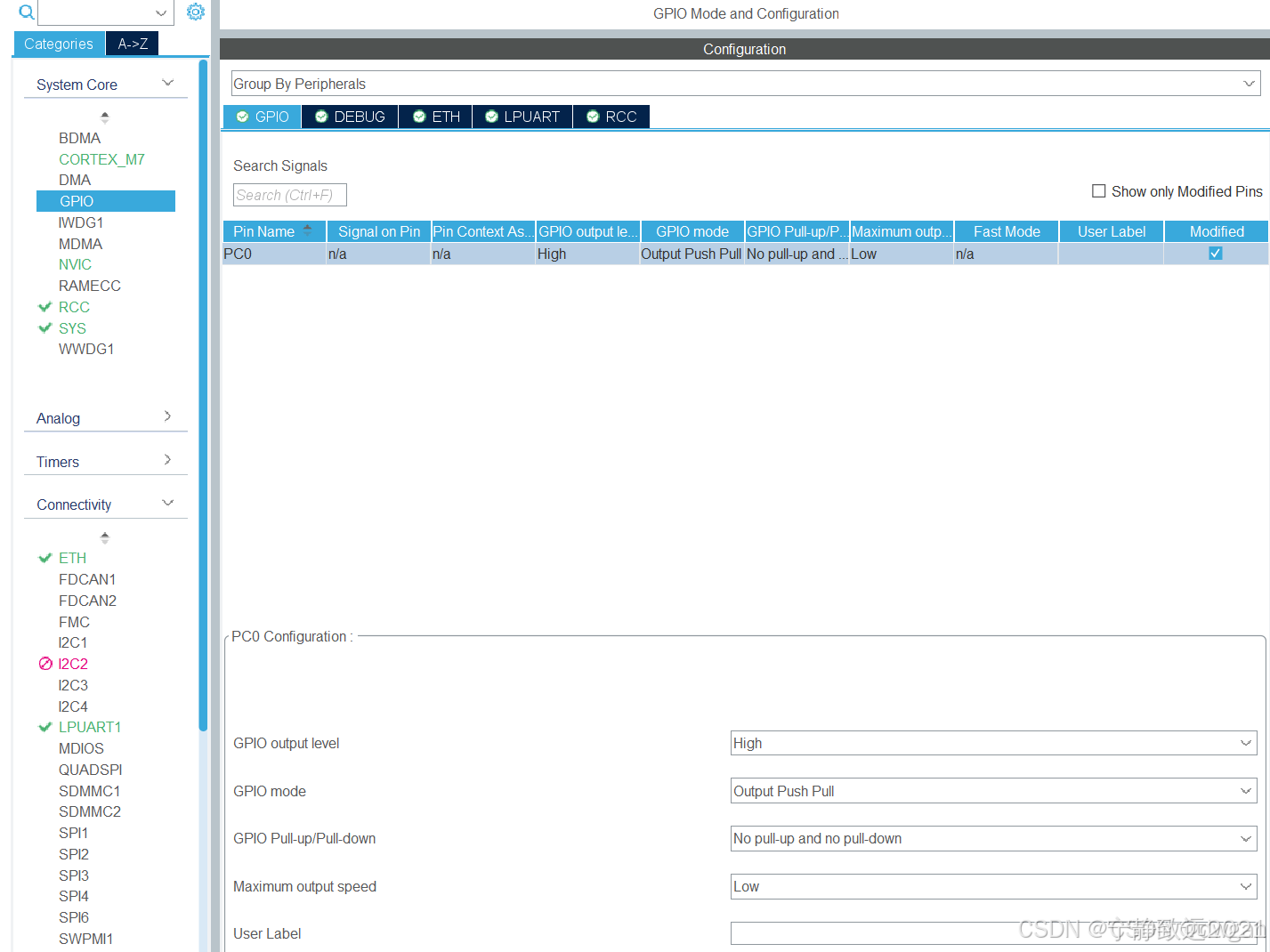The width and height of the screenshot is (1270, 952).
Task: Sort by Signal on Pin column
Action: pos(379,231)
